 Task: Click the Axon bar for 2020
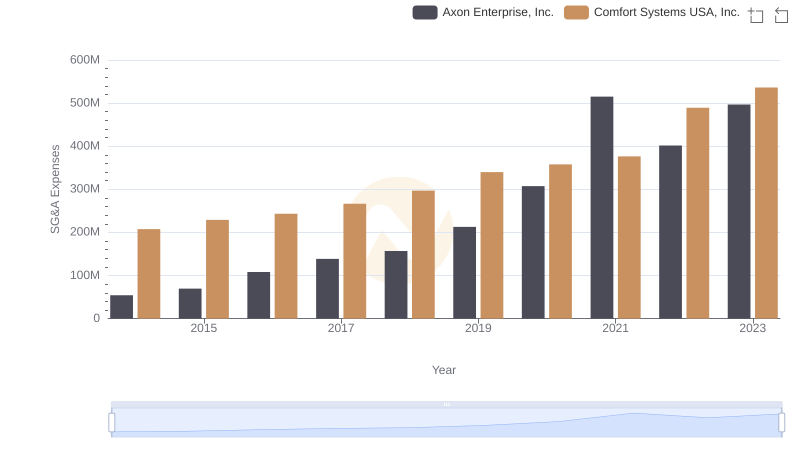click(x=533, y=252)
